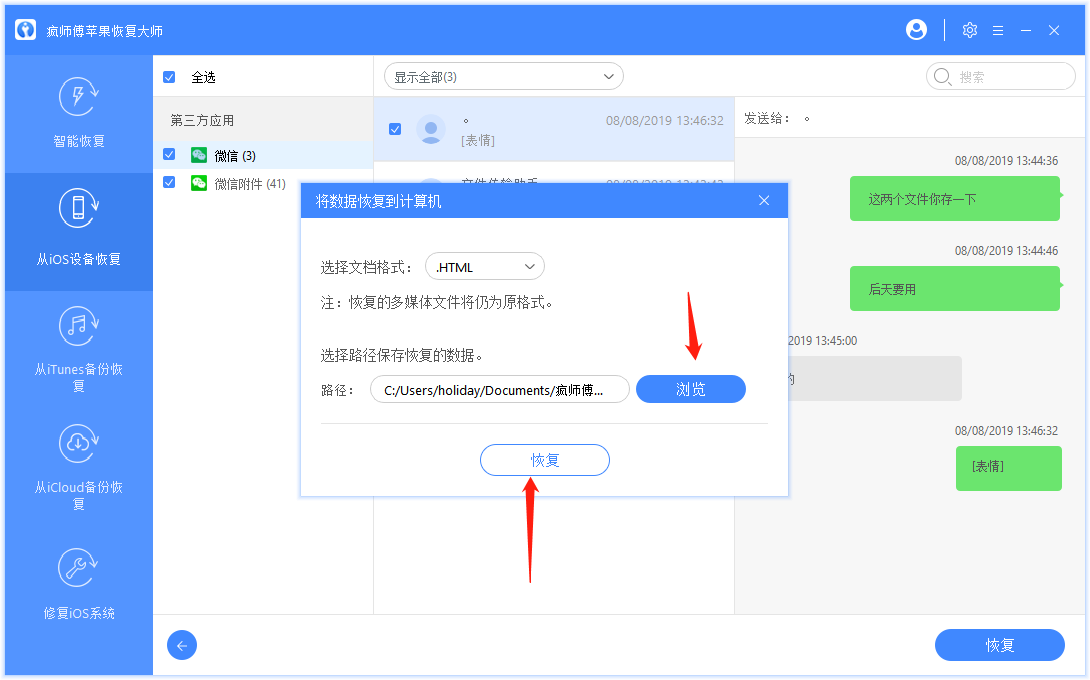Image resolution: width=1090 pixels, height=680 pixels.
Task: Toggle the checkbox on the [表情] message
Action: tap(395, 128)
